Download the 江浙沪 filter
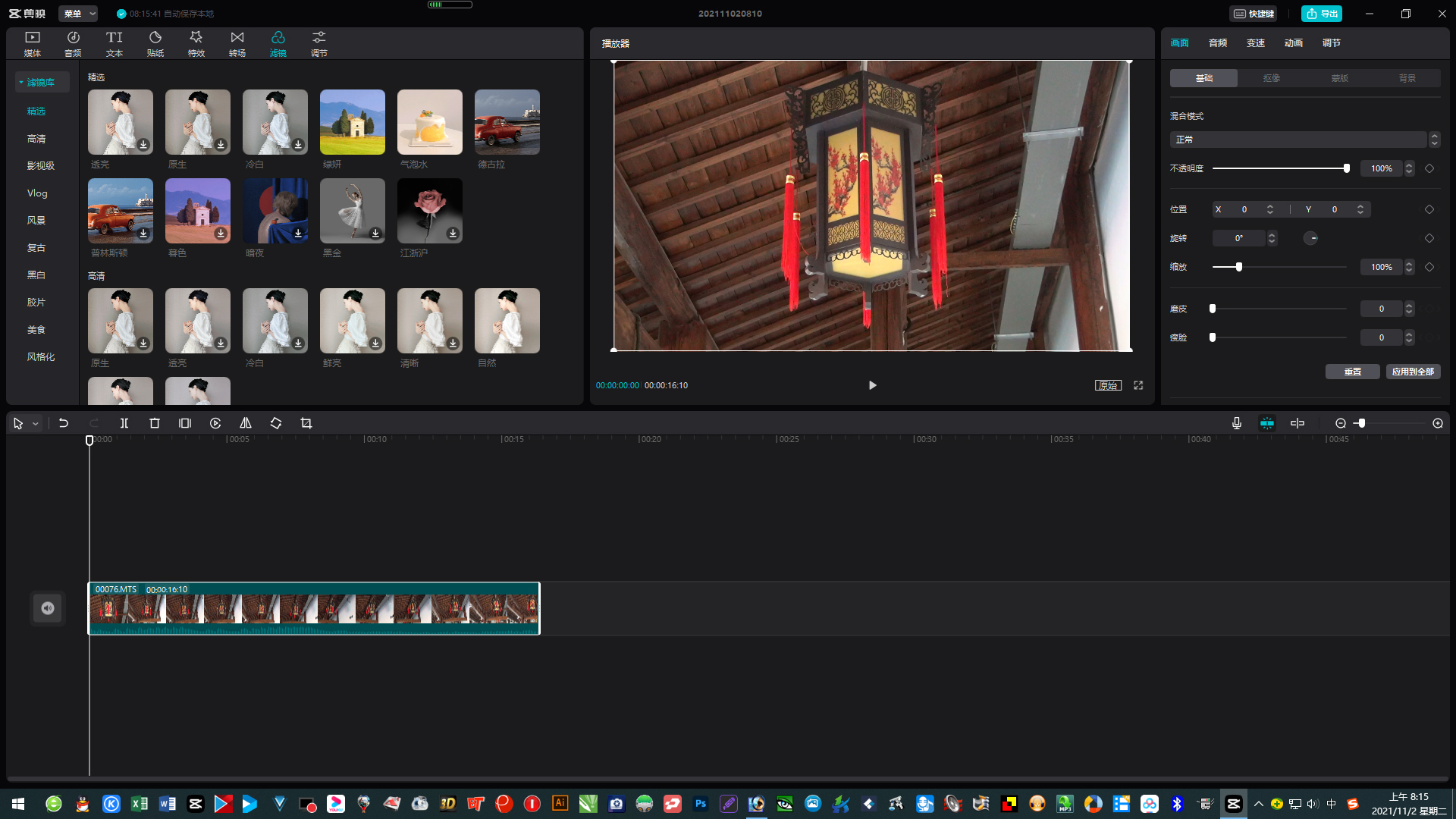1456x819 pixels. pos(453,233)
